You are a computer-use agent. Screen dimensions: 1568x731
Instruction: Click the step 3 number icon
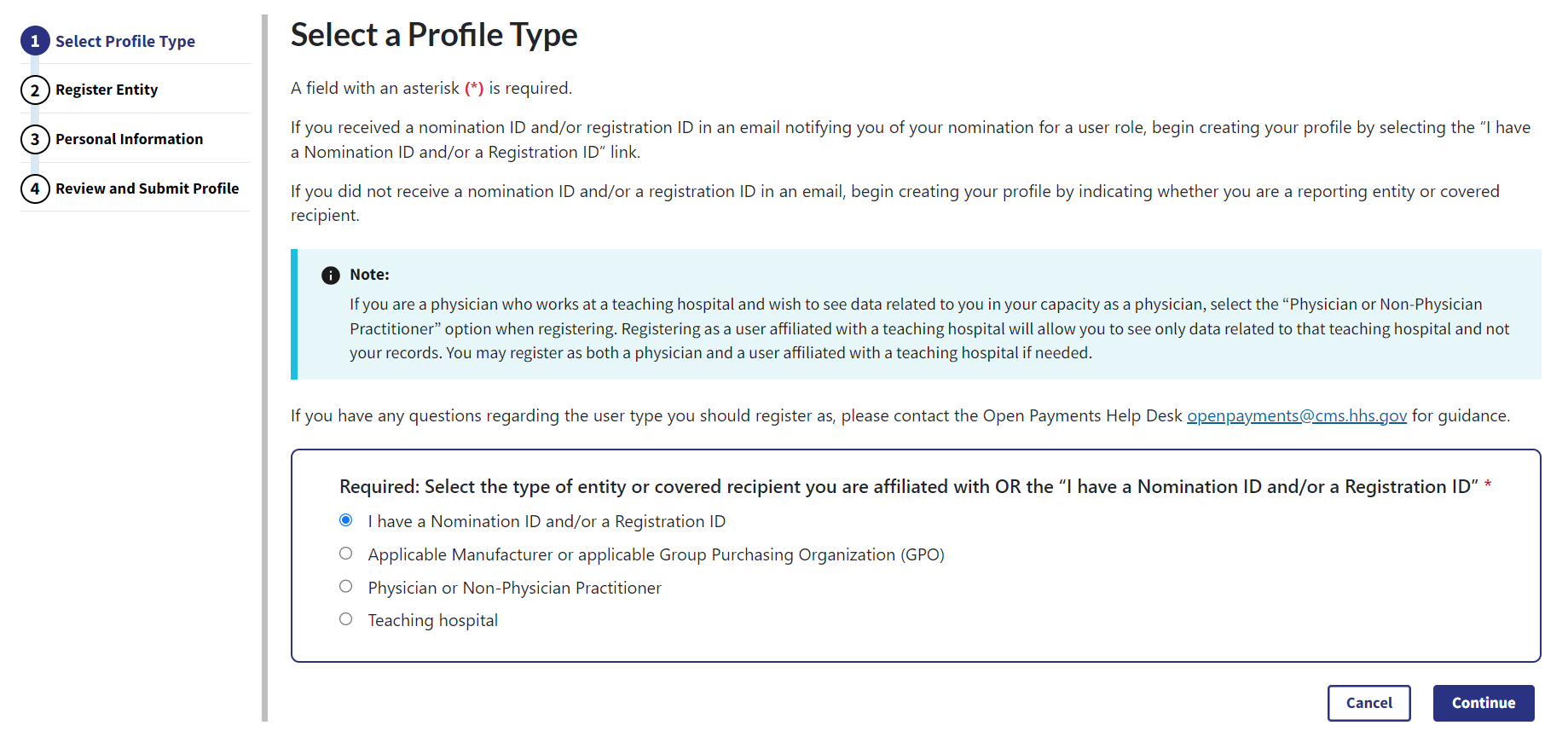pos(35,140)
